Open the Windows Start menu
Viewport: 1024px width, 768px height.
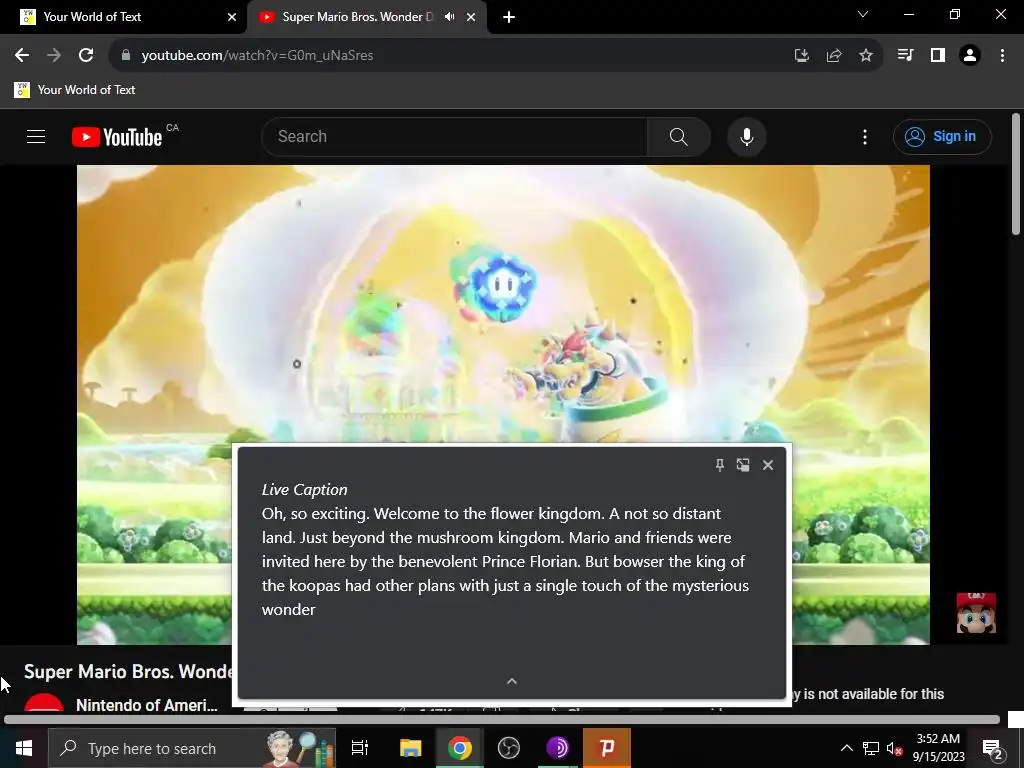[x=24, y=748]
